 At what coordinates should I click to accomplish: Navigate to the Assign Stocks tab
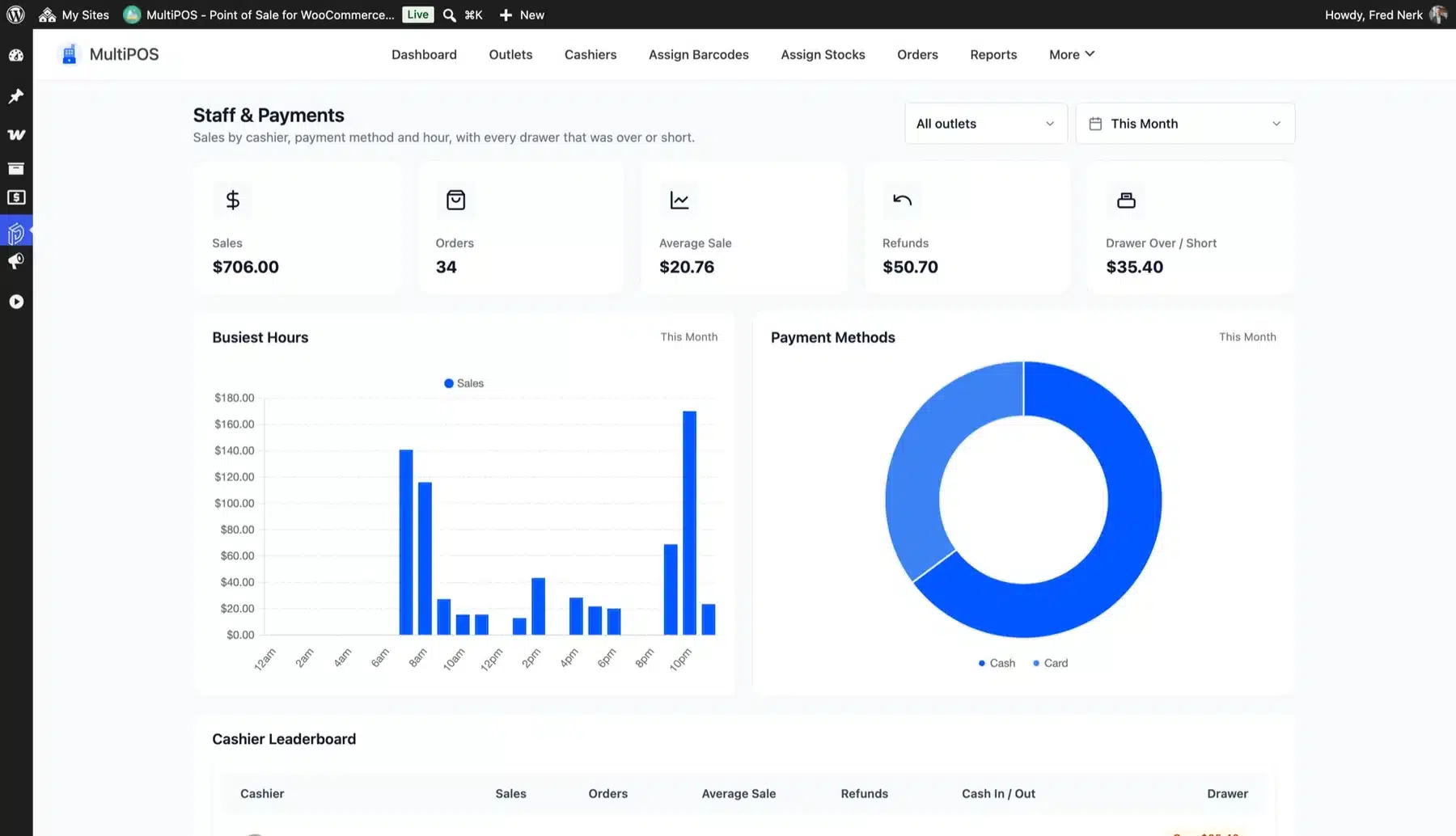coord(823,54)
